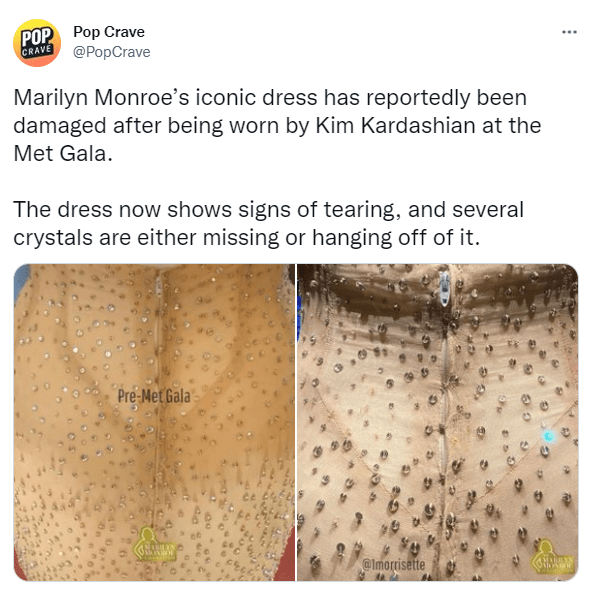Viewport: 595px width, 594px height.
Task: Open the @PopCrave handle link
Action: [112, 52]
